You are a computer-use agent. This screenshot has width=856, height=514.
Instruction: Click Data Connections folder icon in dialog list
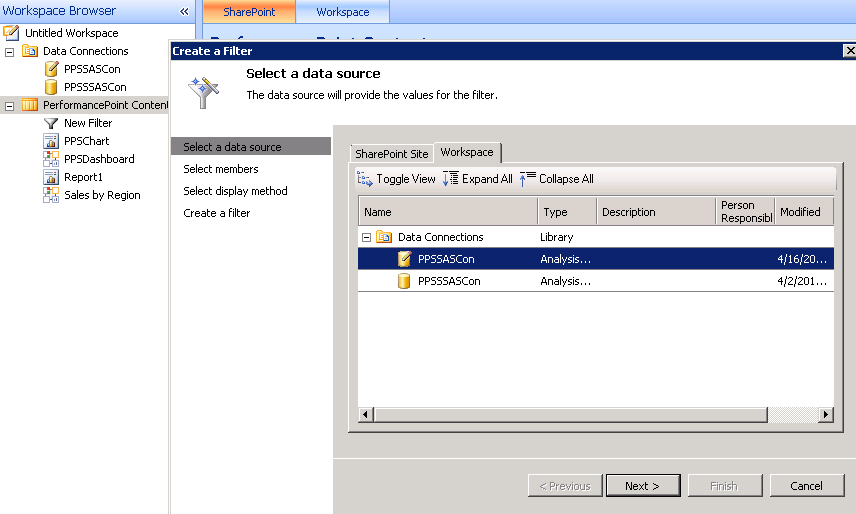(384, 237)
